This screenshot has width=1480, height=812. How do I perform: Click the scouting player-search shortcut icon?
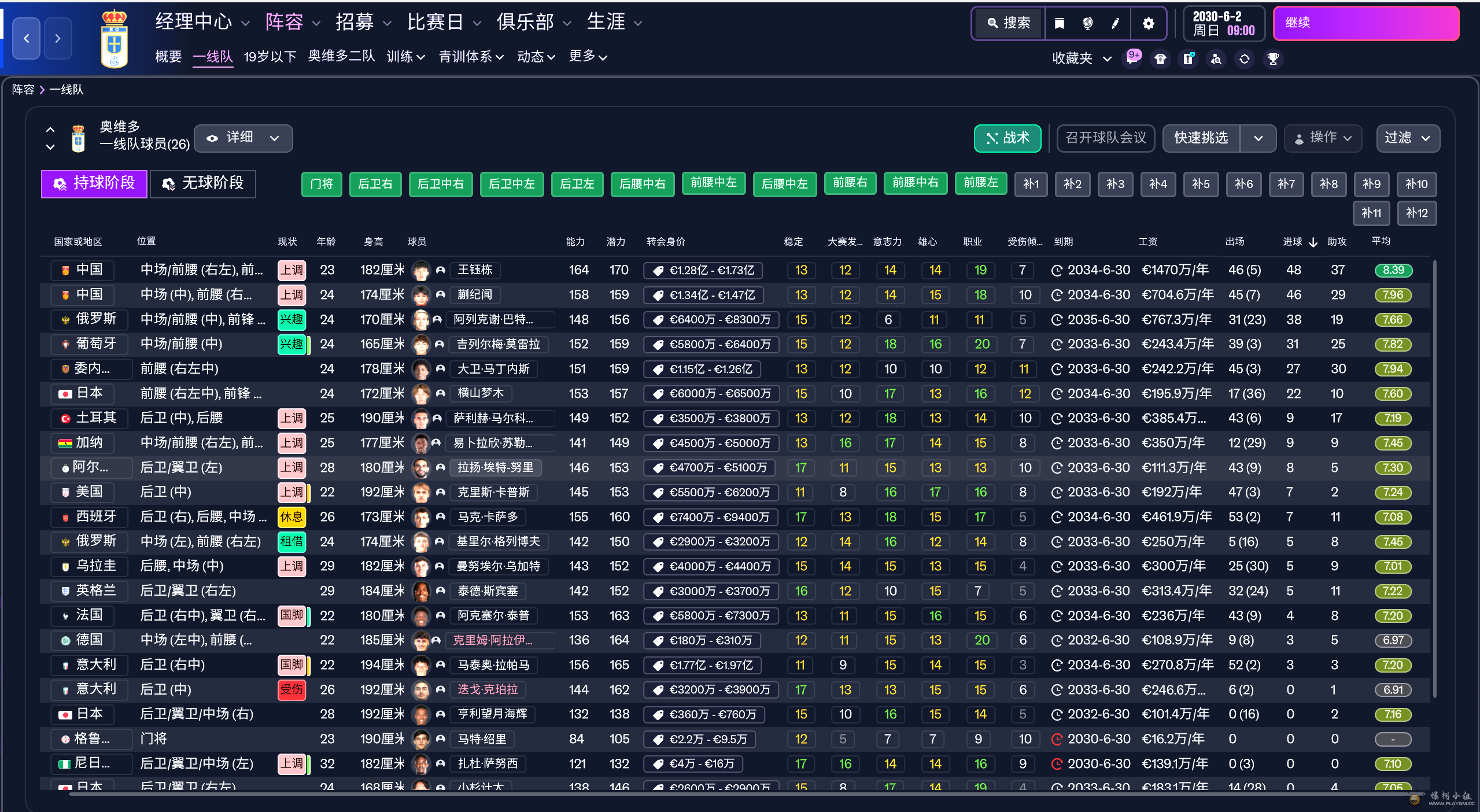tap(1216, 58)
